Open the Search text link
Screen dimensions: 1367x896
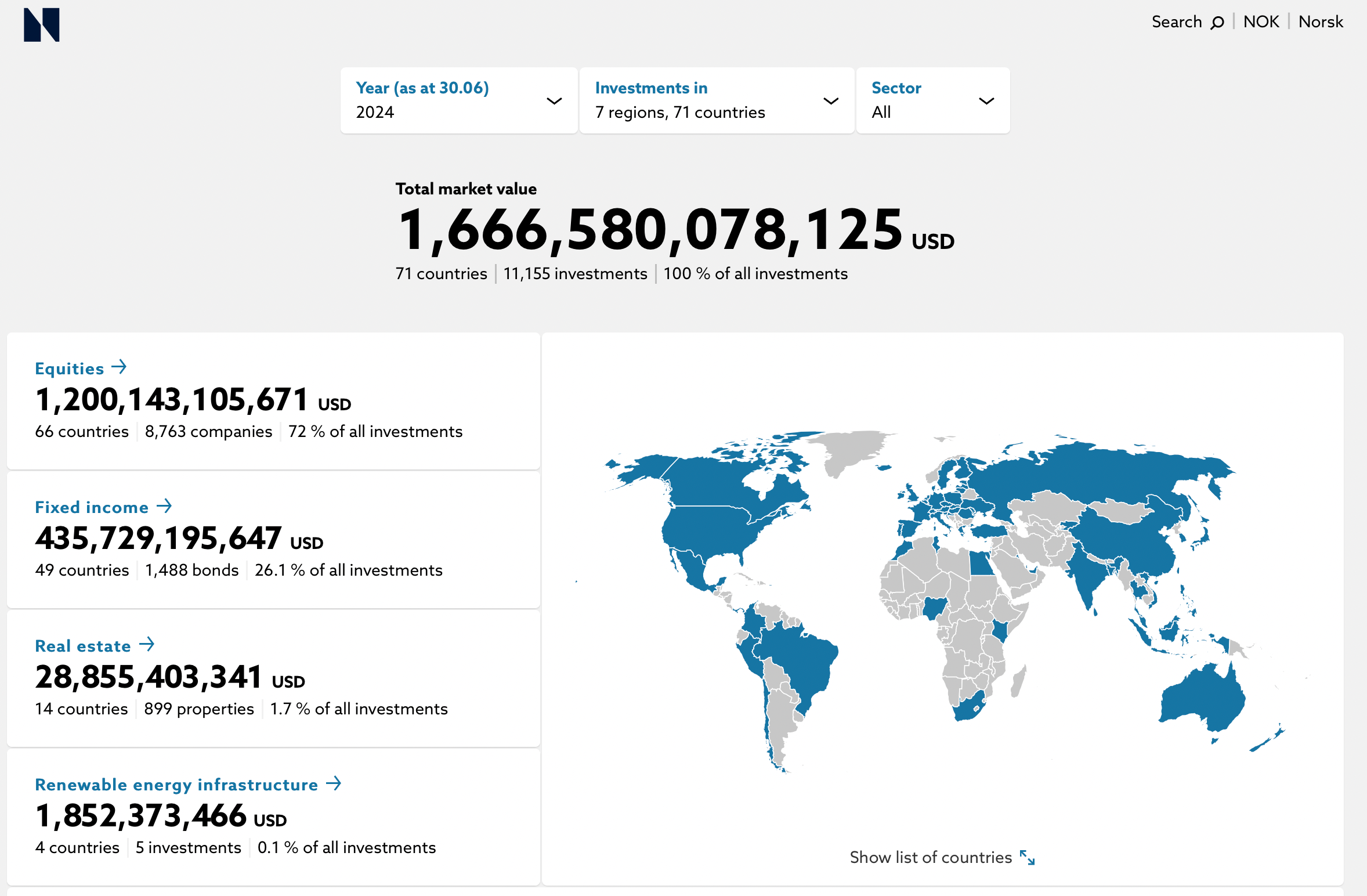point(1176,22)
